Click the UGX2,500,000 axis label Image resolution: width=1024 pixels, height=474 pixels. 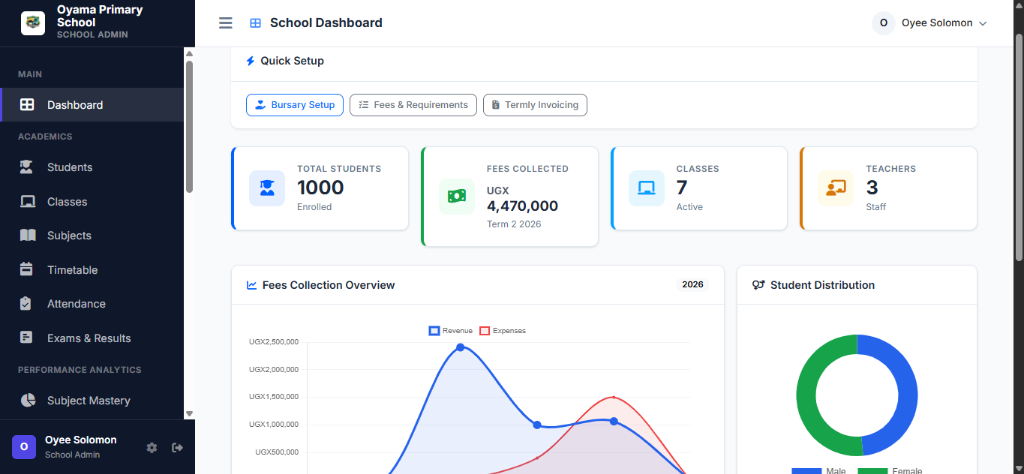pyautogui.click(x=274, y=341)
